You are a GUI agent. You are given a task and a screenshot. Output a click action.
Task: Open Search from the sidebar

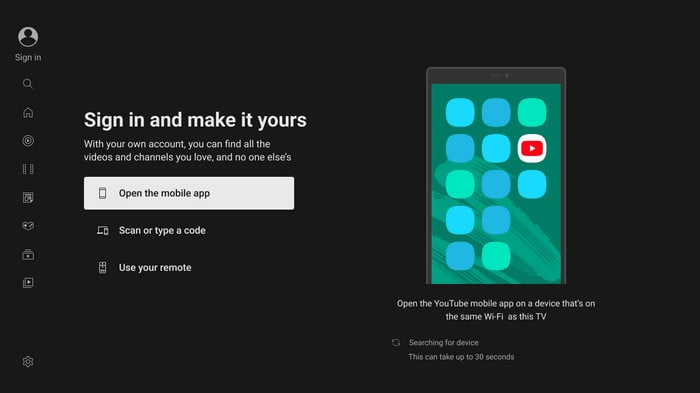[28, 84]
